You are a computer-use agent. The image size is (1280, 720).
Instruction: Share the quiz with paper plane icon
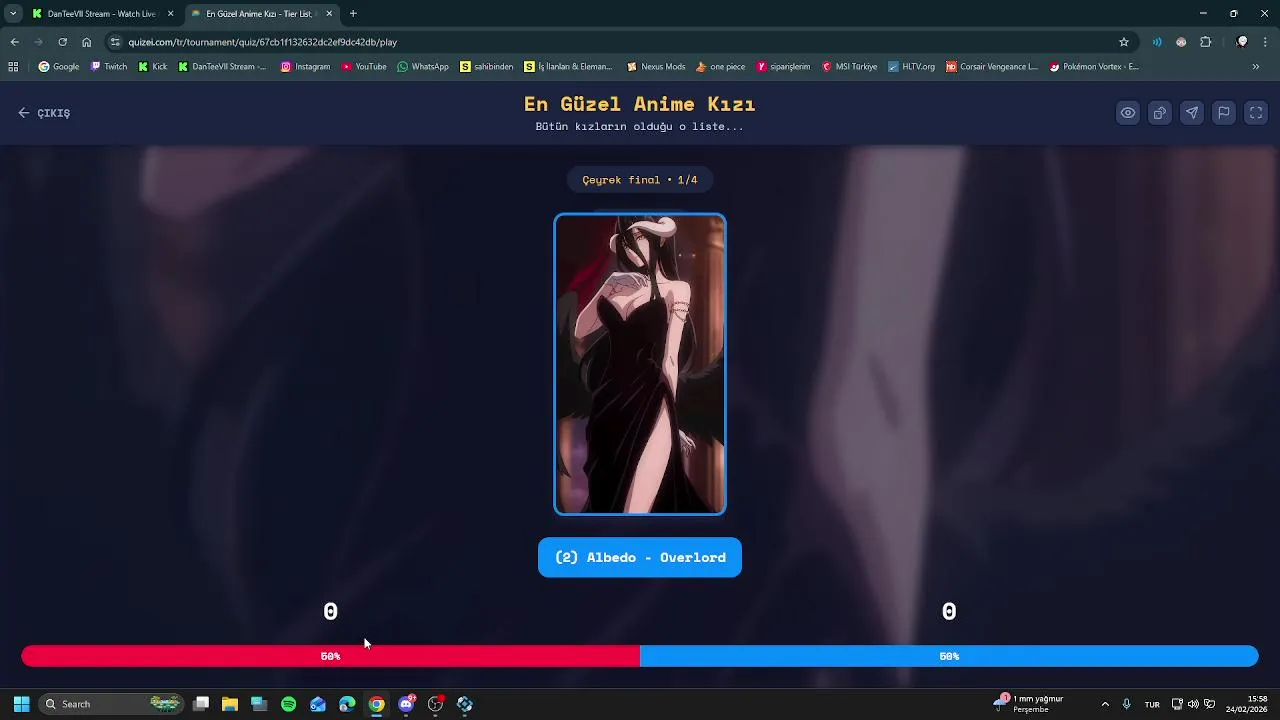click(x=1192, y=113)
